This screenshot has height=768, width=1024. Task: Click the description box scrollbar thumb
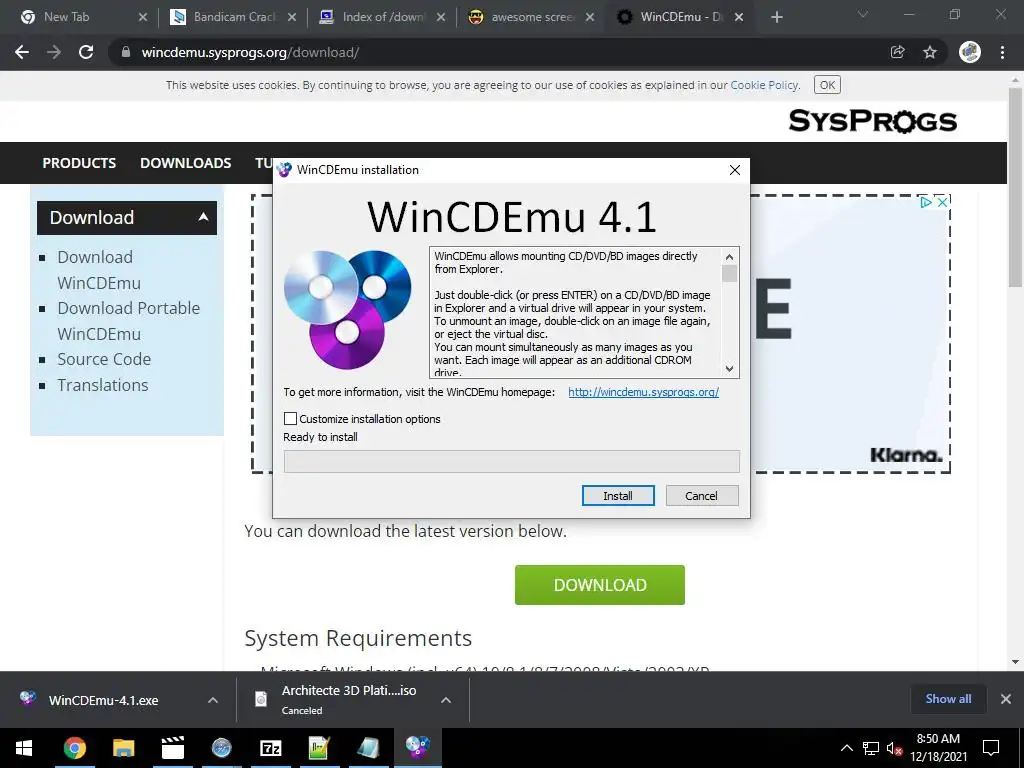pyautogui.click(x=729, y=274)
